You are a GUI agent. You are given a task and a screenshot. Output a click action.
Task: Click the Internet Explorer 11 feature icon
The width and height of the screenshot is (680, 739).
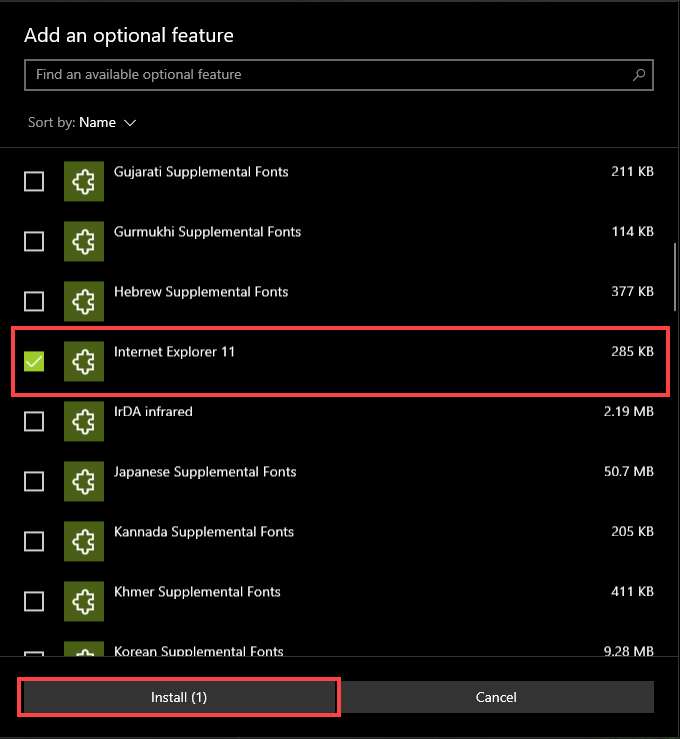tap(84, 361)
